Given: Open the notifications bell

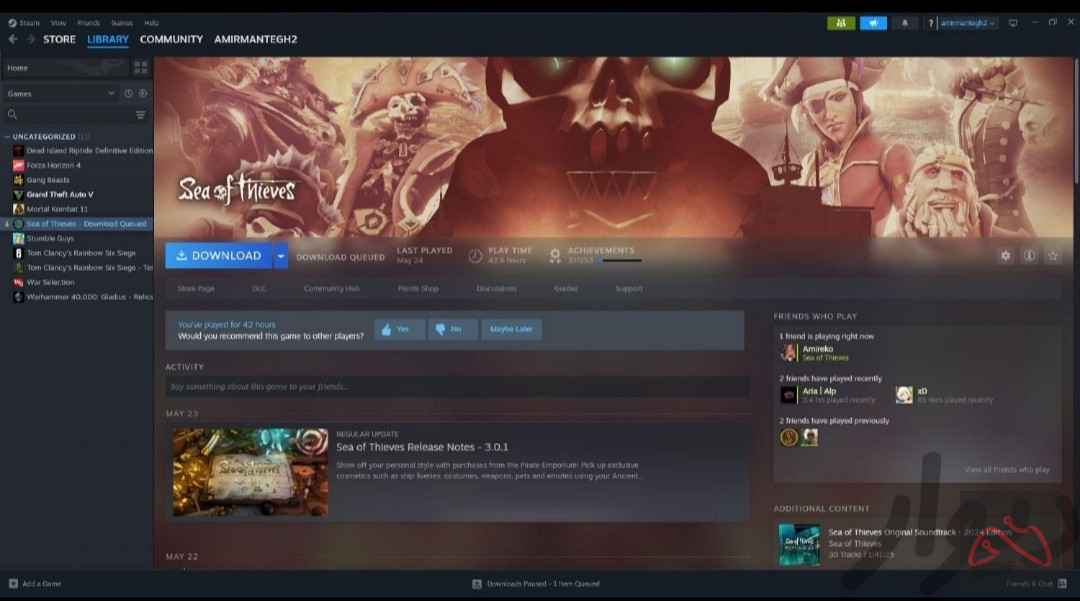Looking at the screenshot, I should [x=905, y=23].
